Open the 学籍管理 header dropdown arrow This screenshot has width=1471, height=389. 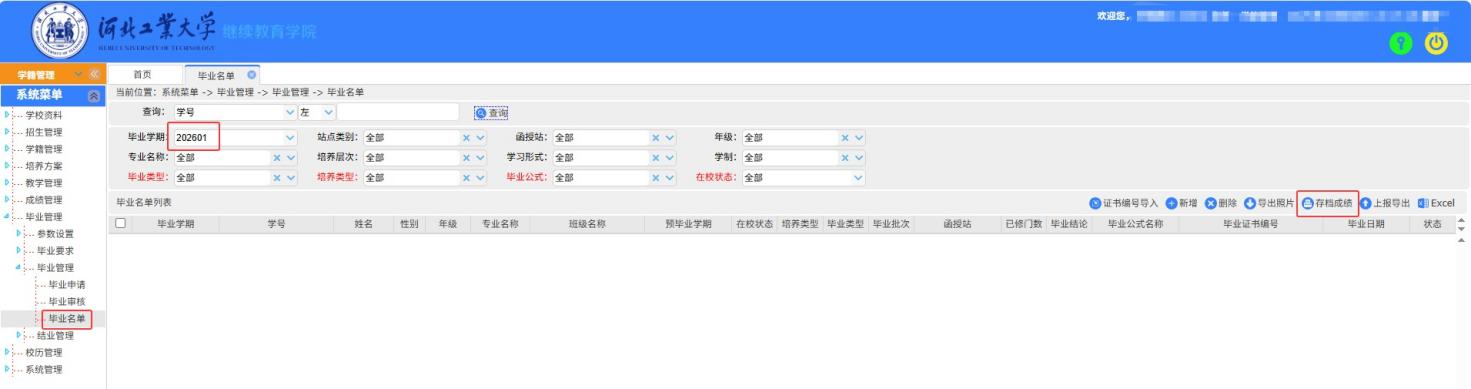78,75
